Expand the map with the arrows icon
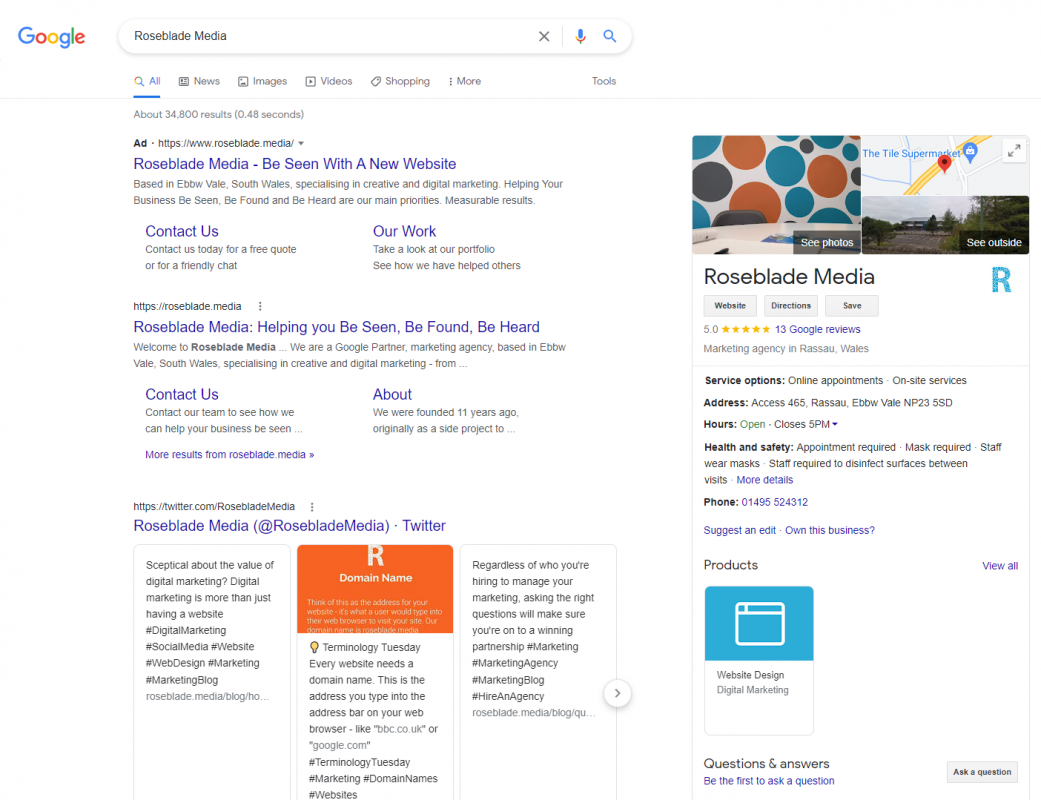This screenshot has width=1041, height=800. pyautogui.click(x=1014, y=151)
